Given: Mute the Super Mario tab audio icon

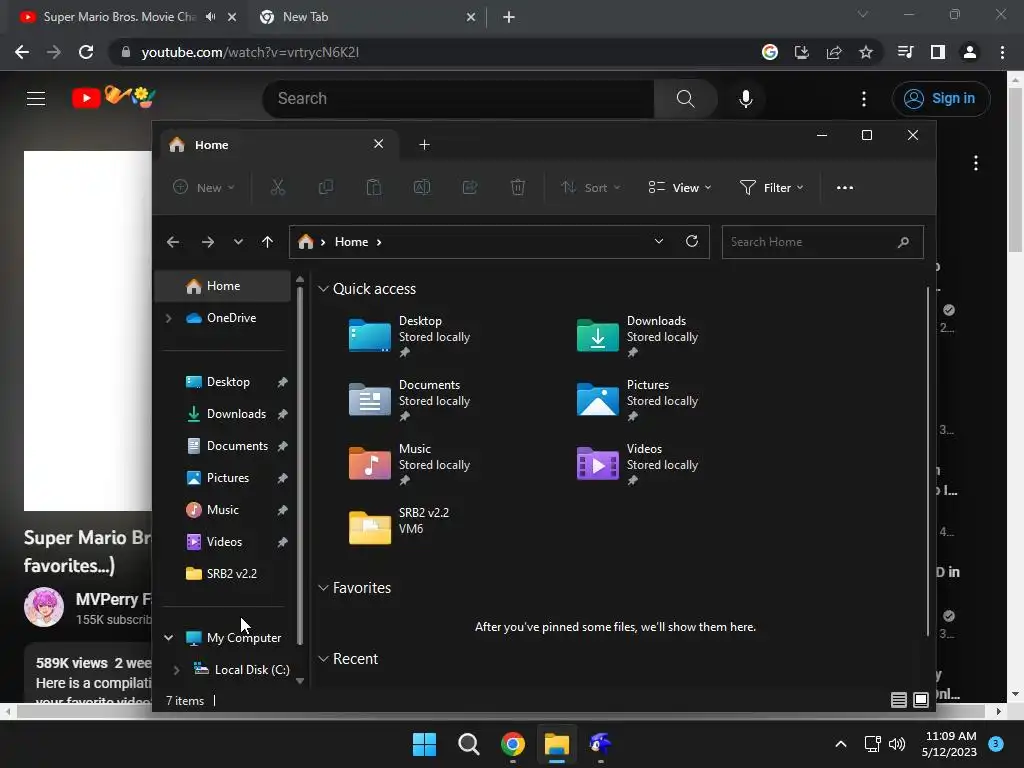Looking at the screenshot, I should (x=210, y=17).
